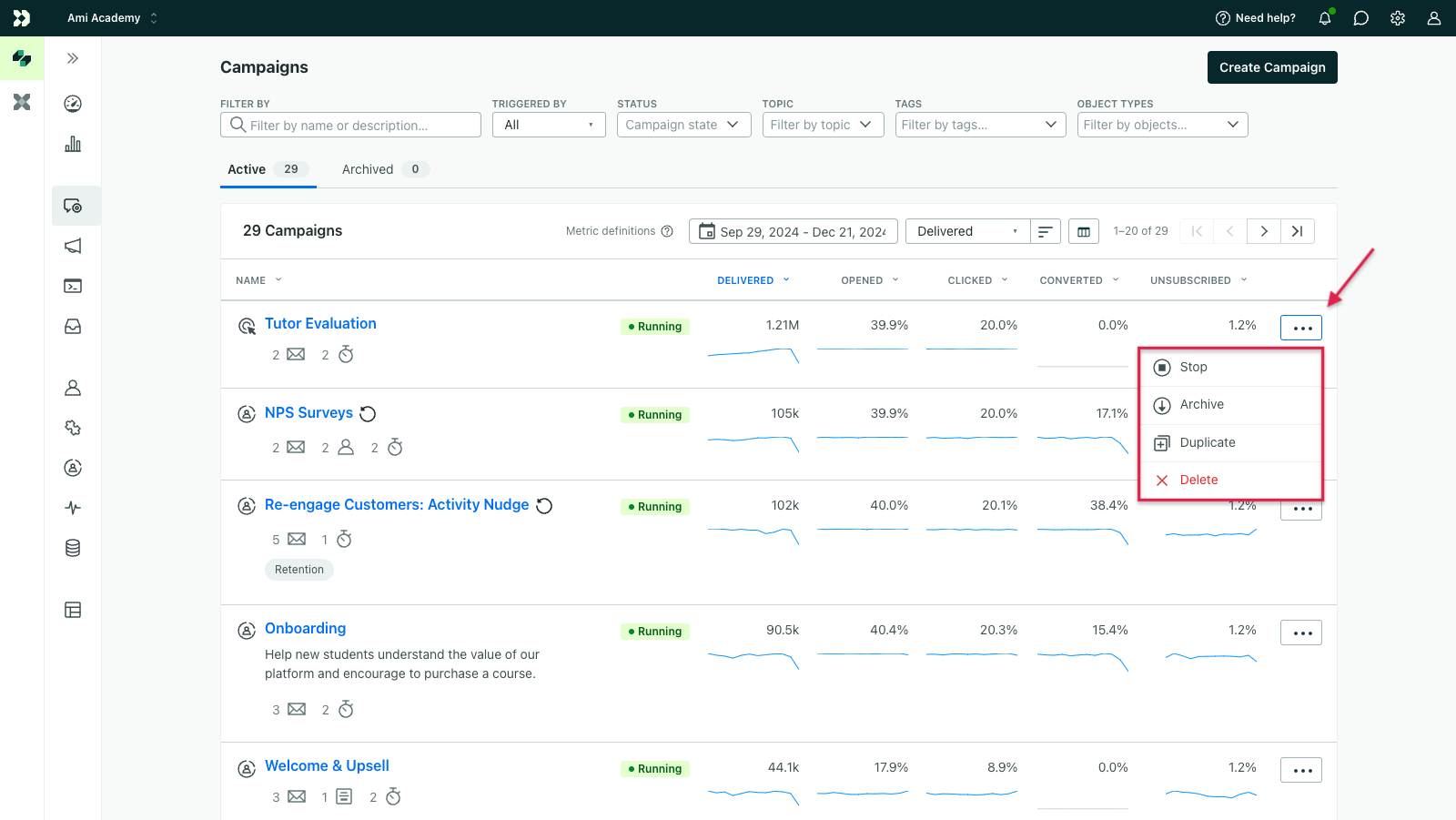Image resolution: width=1456 pixels, height=820 pixels.
Task: Expand the sidebar with double chevron
Action: point(73,58)
